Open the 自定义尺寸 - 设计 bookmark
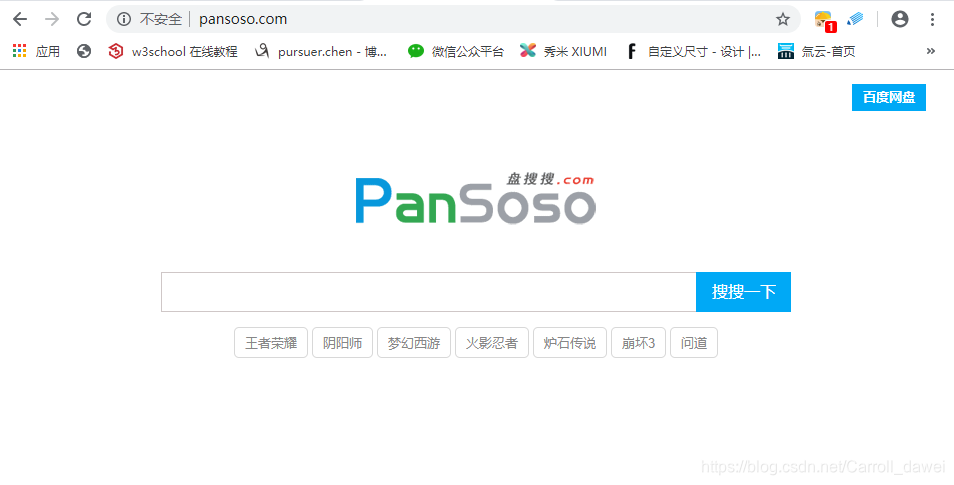The height and width of the screenshot is (485, 954). pyautogui.click(x=694, y=52)
